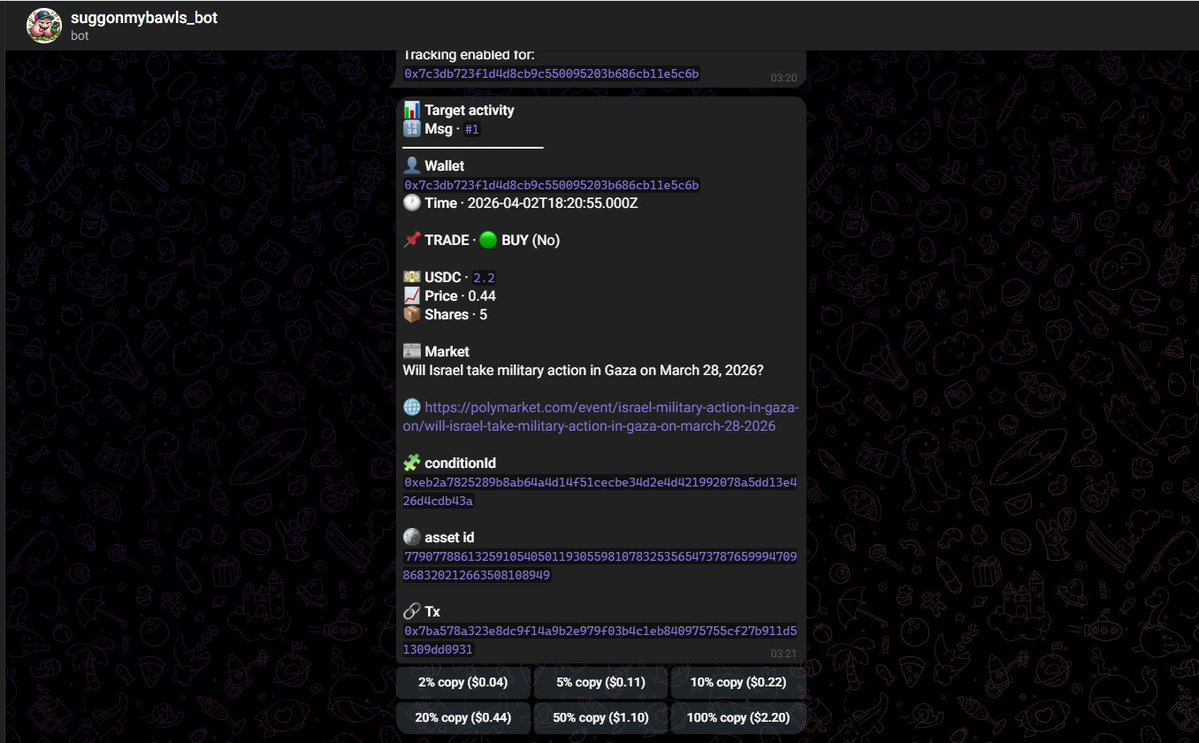Choose 10% copy ($0.22) button
The image size is (1199, 743).
[x=738, y=682]
